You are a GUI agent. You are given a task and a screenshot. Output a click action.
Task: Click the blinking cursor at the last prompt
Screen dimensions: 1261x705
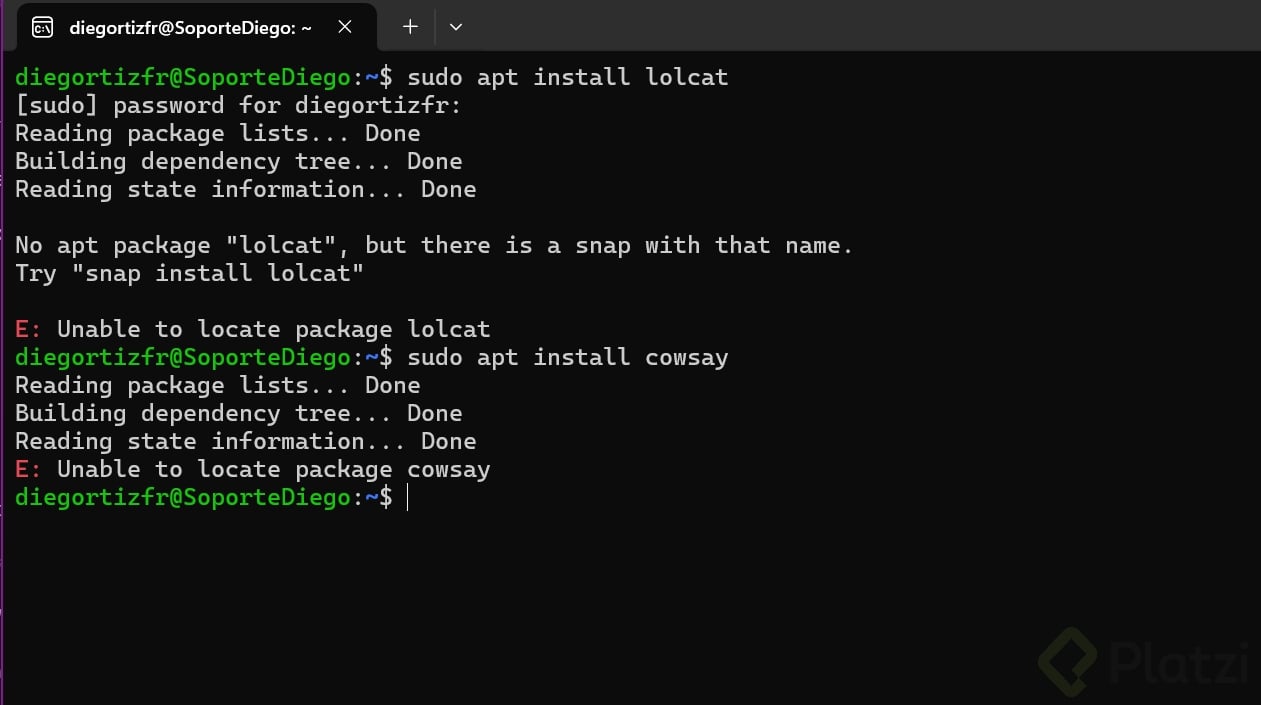pos(408,497)
